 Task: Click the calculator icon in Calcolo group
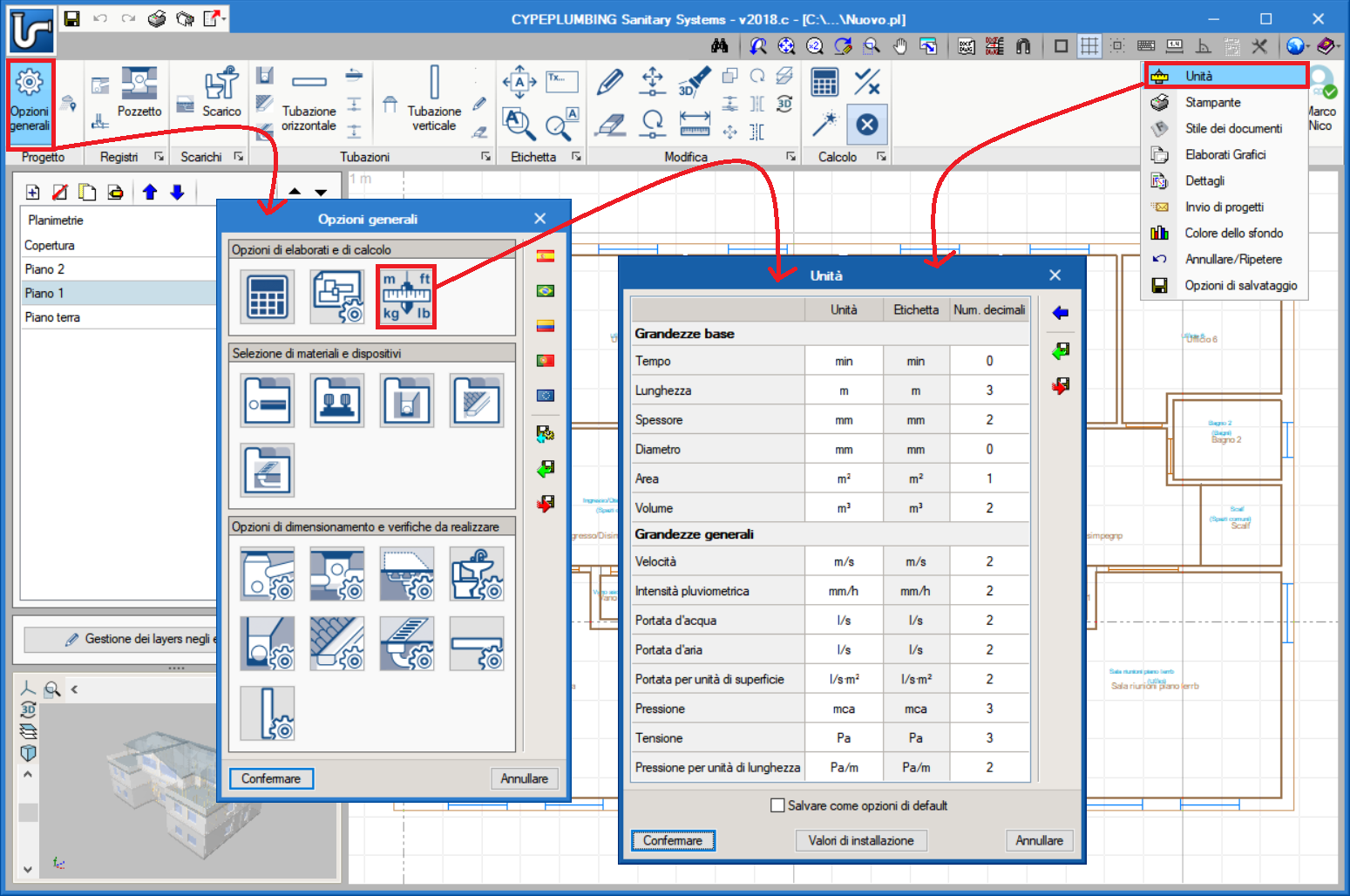point(824,82)
